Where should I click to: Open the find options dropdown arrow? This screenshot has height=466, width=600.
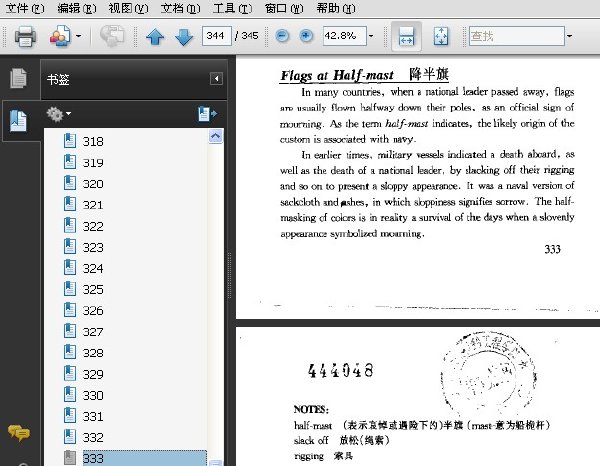pyautogui.click(x=569, y=36)
